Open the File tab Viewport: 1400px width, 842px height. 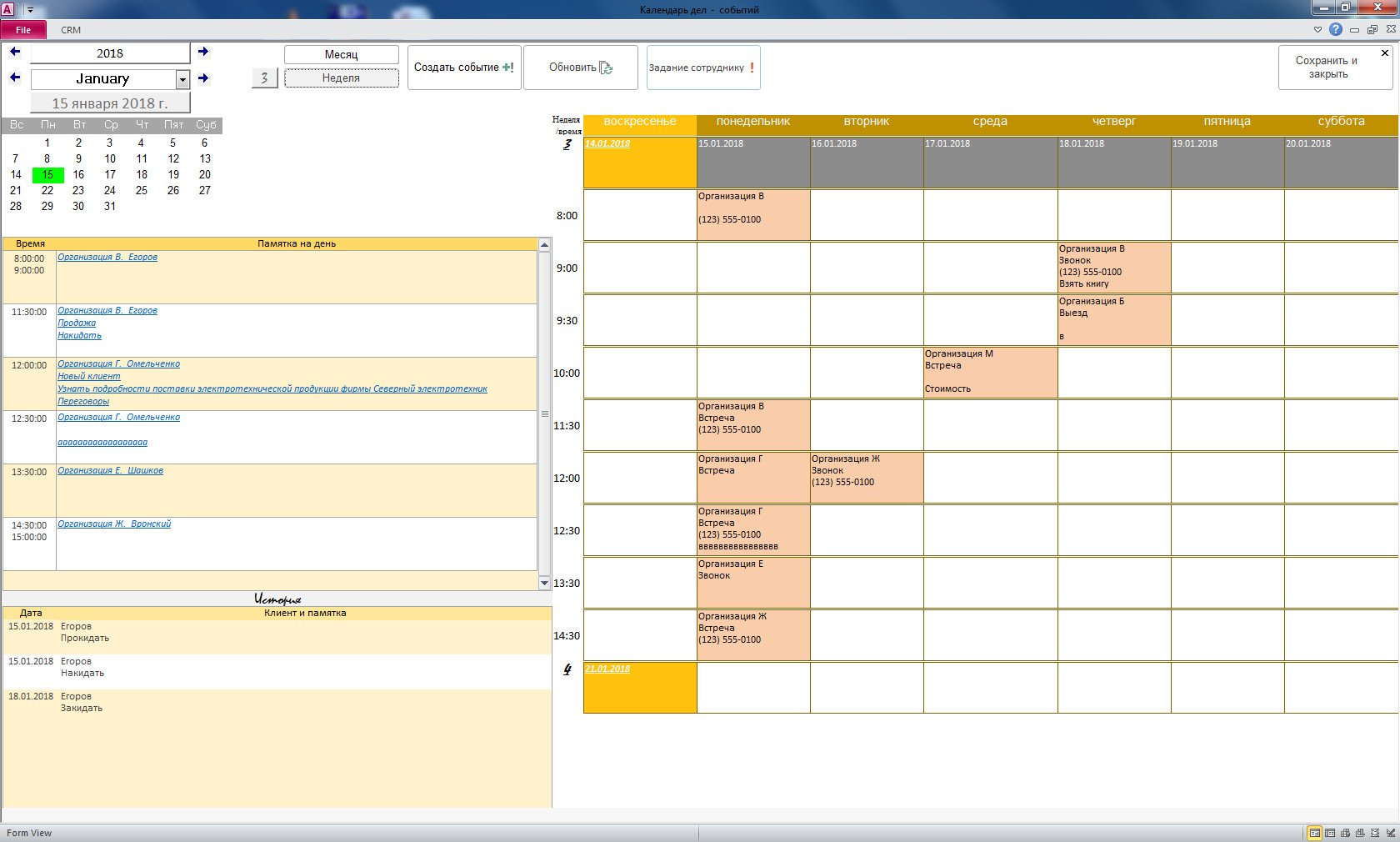23,30
